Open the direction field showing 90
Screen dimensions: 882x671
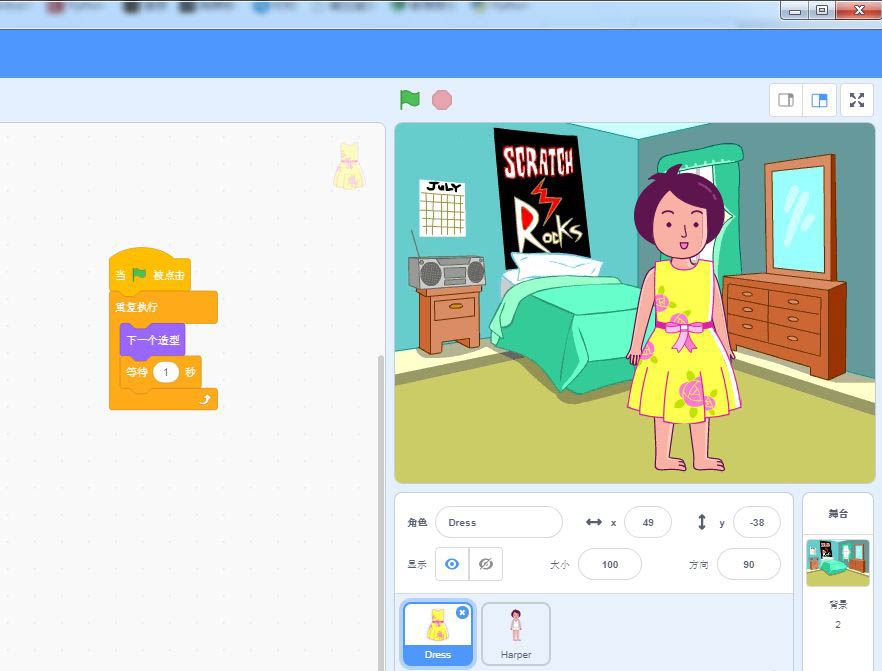pyautogui.click(x=748, y=564)
